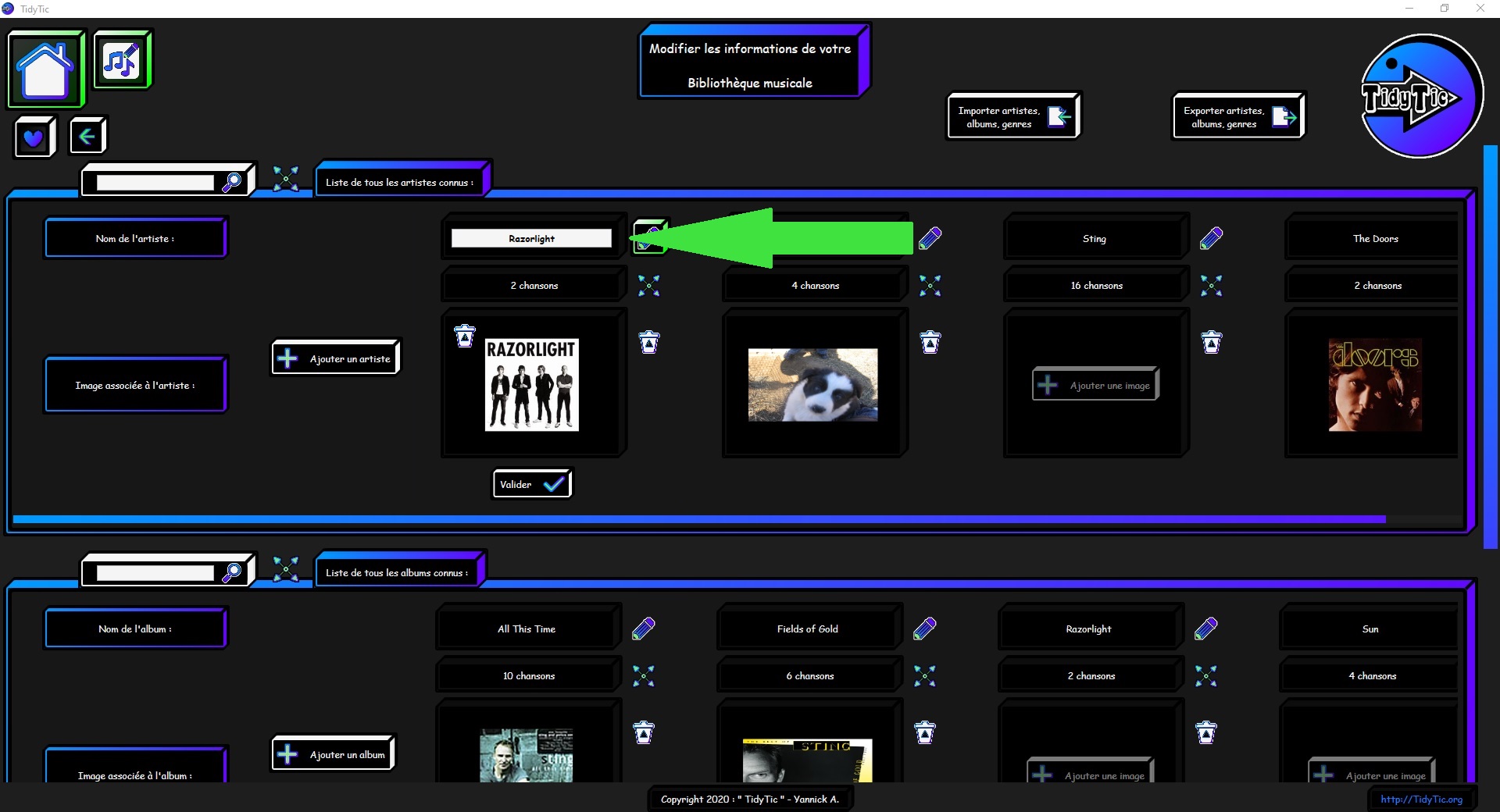Click the expand icon beside album search
Screen dimensions: 1500x812
point(286,569)
